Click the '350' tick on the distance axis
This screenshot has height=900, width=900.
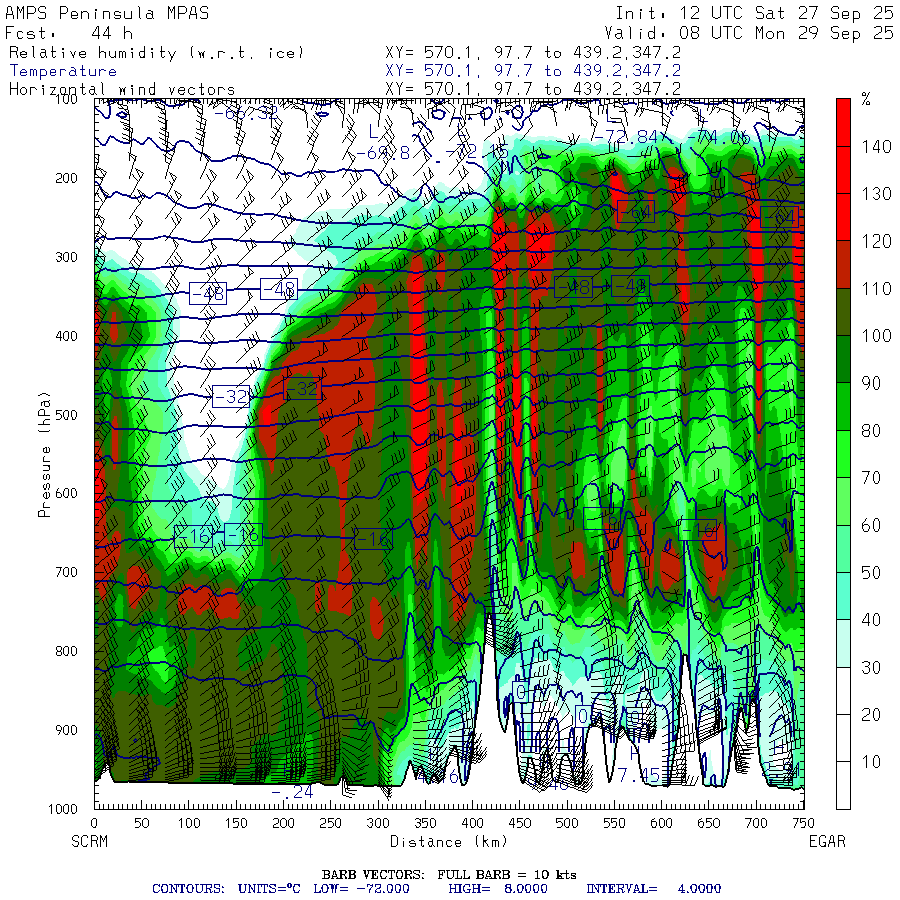(425, 824)
